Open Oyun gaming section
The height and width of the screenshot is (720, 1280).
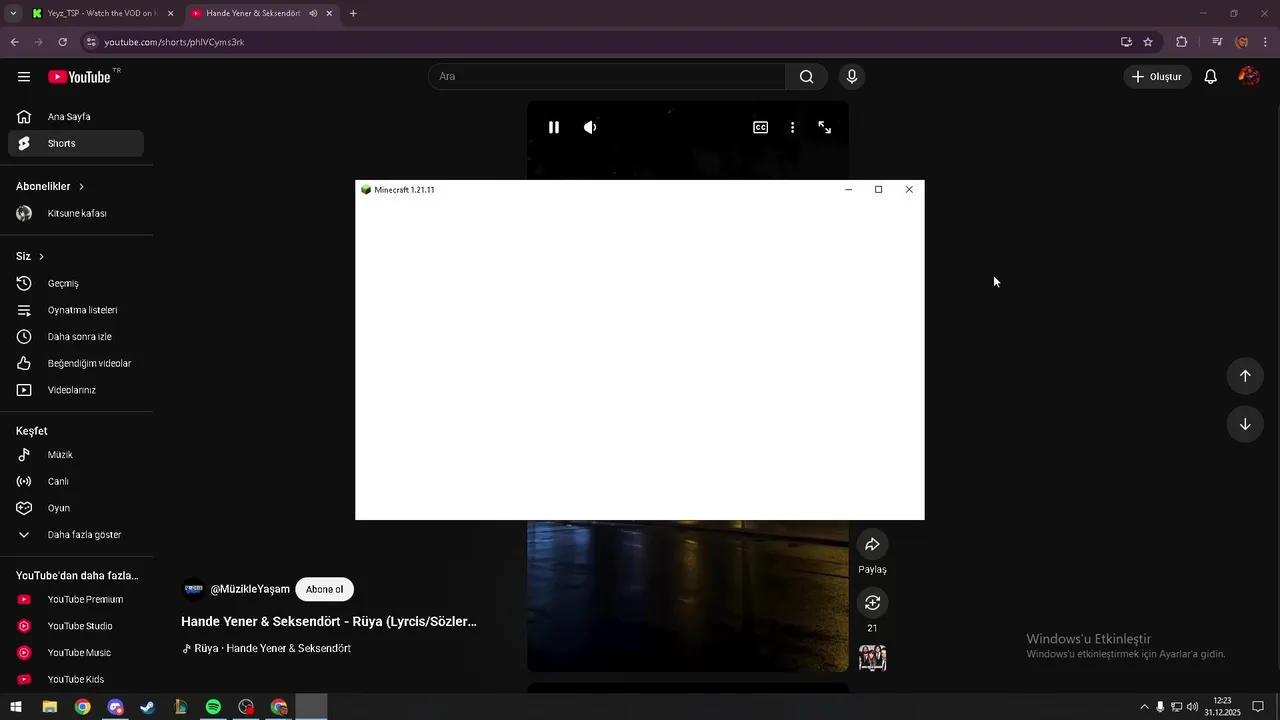click(76, 508)
